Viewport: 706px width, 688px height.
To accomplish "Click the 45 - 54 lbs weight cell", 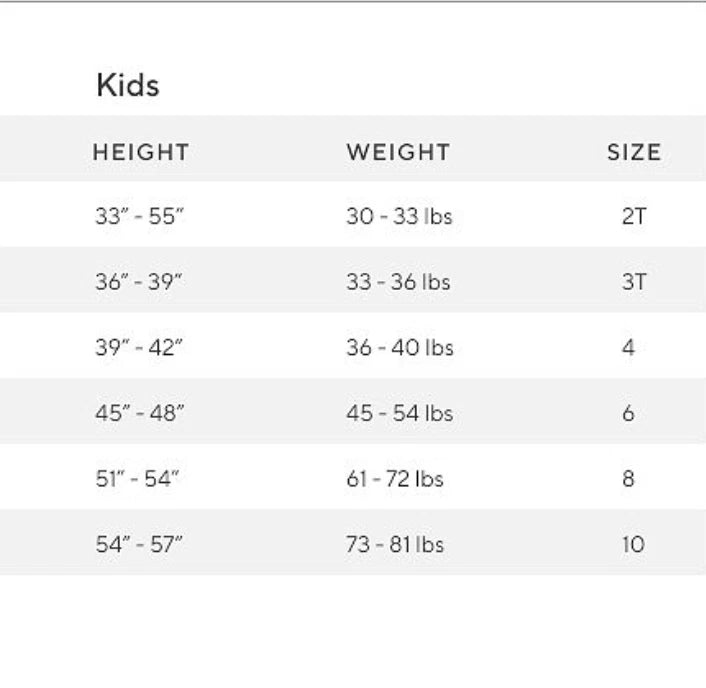I will tap(399, 413).
